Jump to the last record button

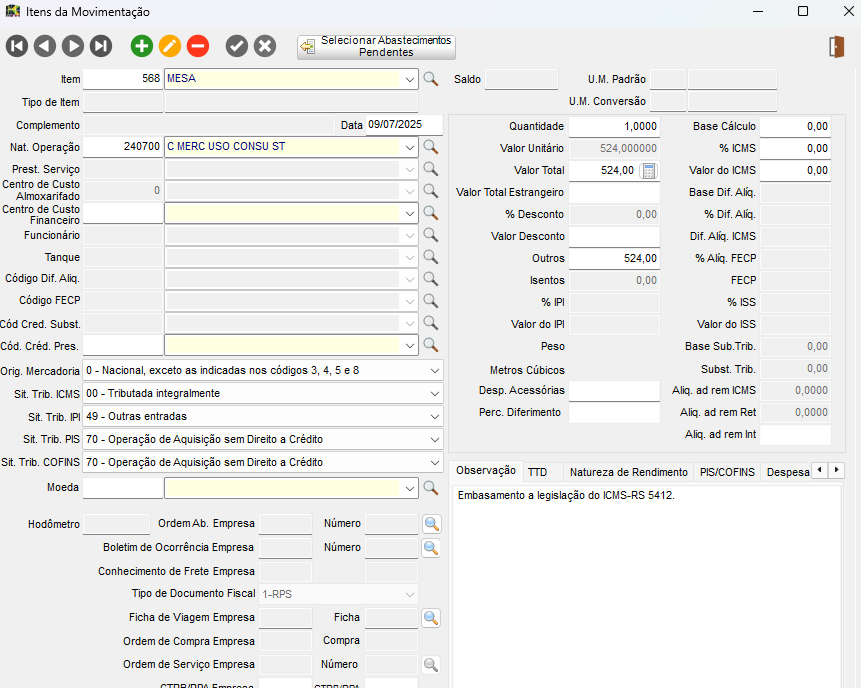pyautogui.click(x=101, y=45)
